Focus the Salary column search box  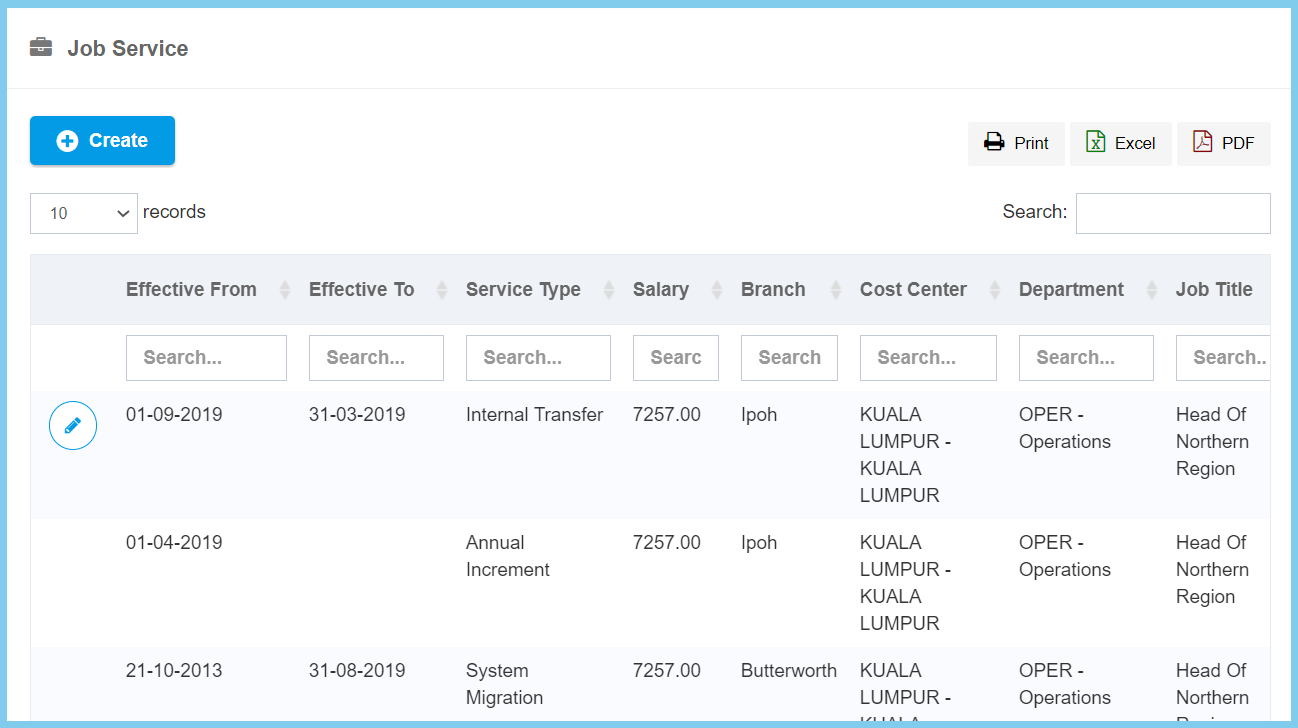coord(675,358)
